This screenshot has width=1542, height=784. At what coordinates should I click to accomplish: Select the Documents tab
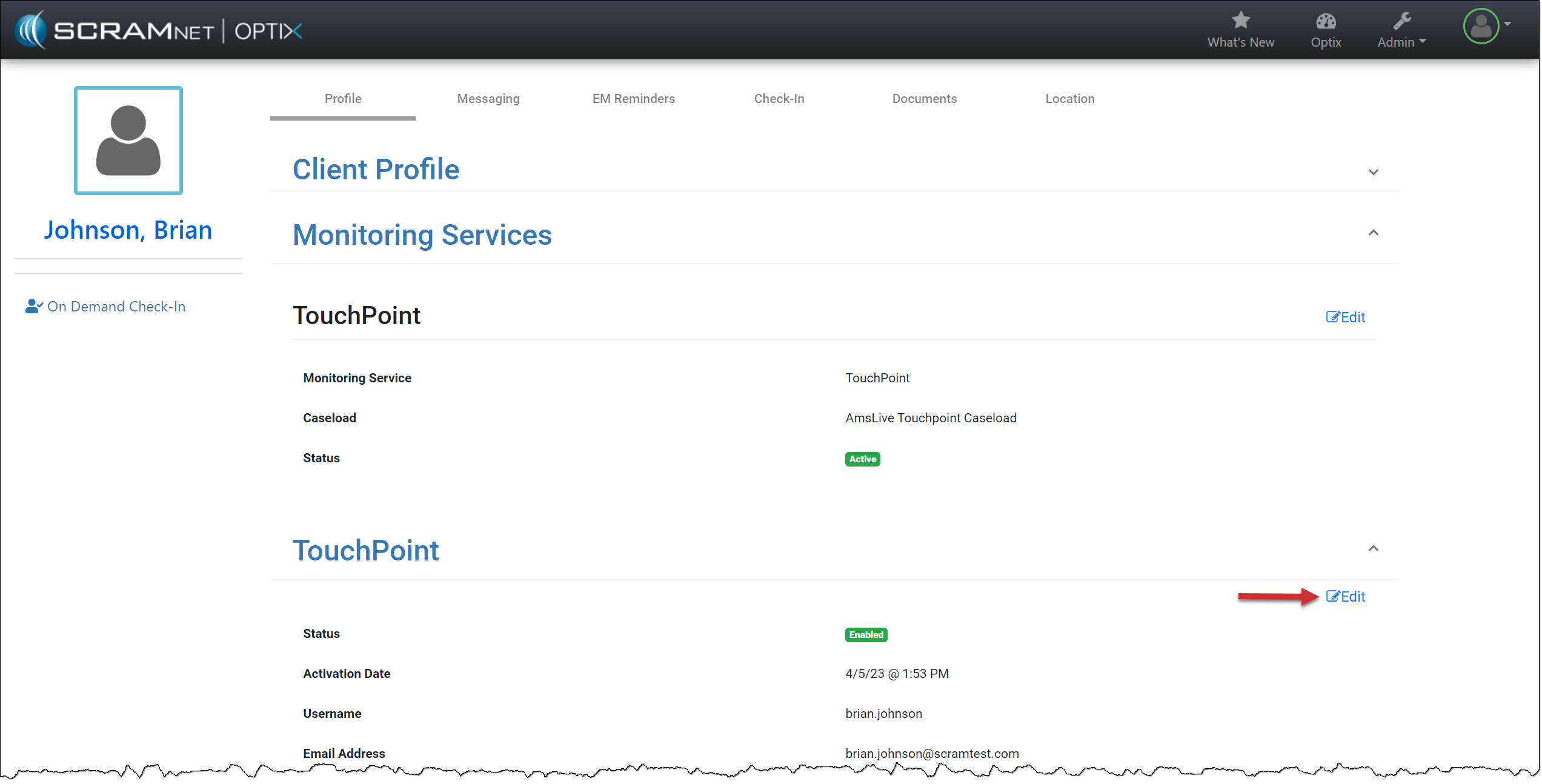pyautogui.click(x=924, y=99)
